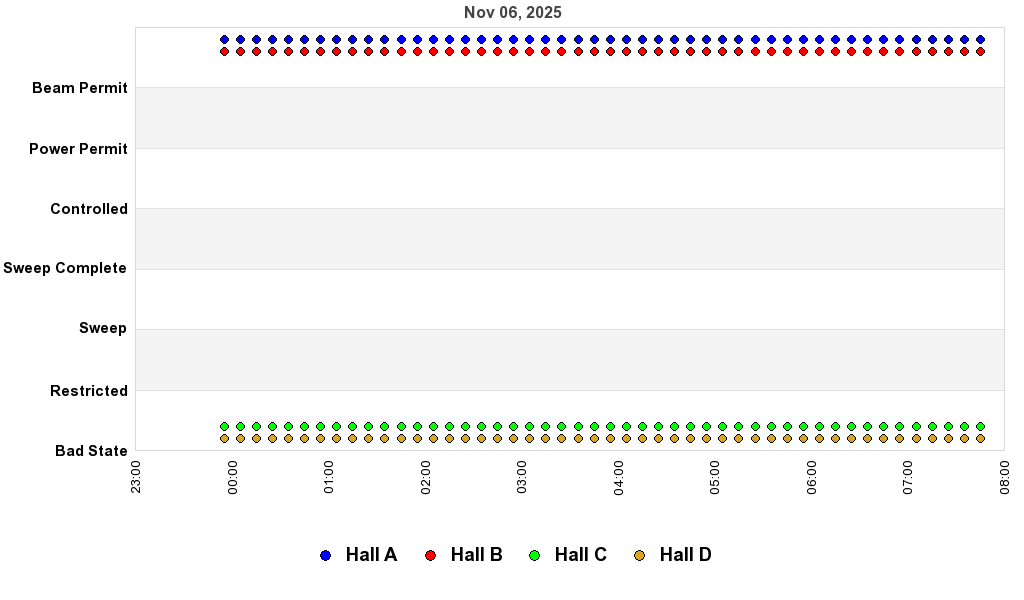Click the orange Hall D legend marker
Screen dimensions: 1024x600
coord(640,554)
